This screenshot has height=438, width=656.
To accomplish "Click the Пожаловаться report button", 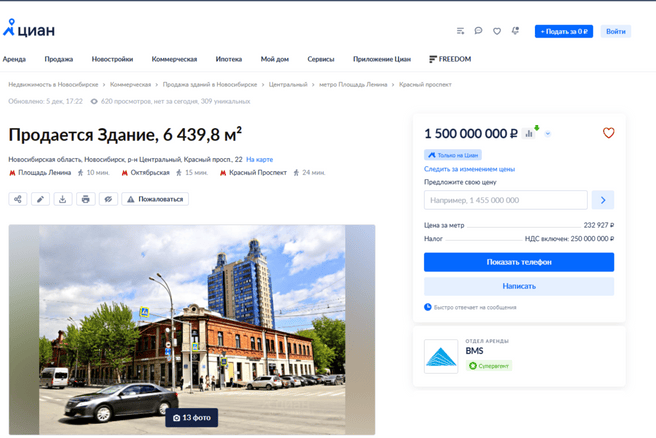I will [155, 199].
